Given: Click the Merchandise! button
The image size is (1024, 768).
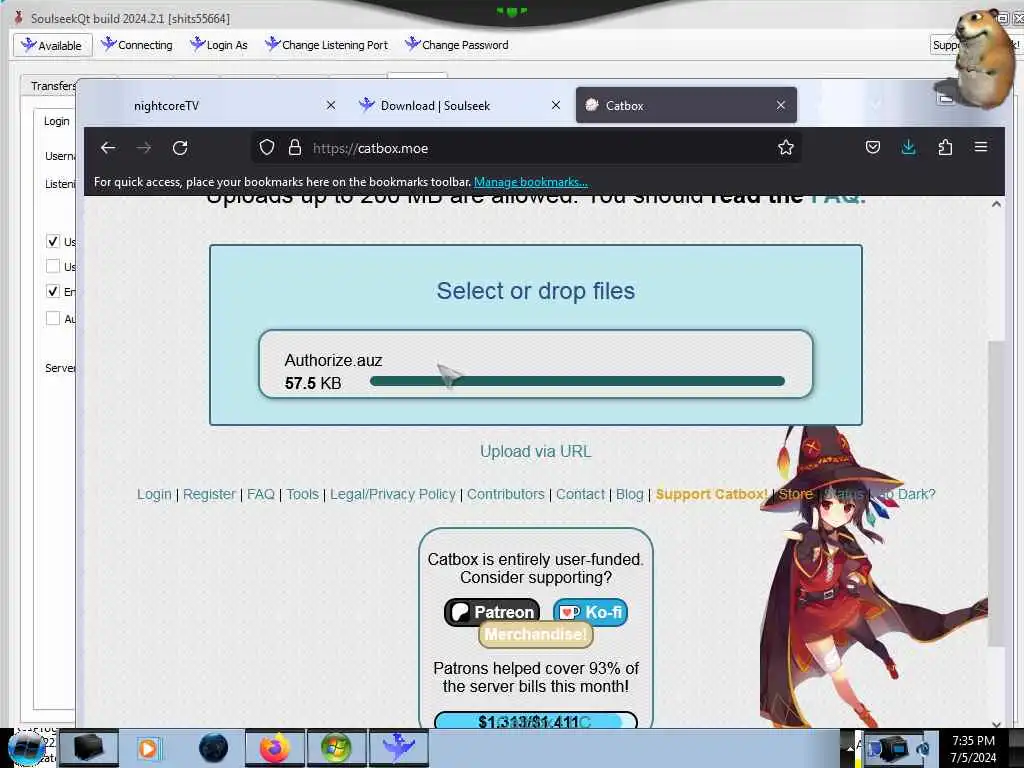Looking at the screenshot, I should pos(536,634).
